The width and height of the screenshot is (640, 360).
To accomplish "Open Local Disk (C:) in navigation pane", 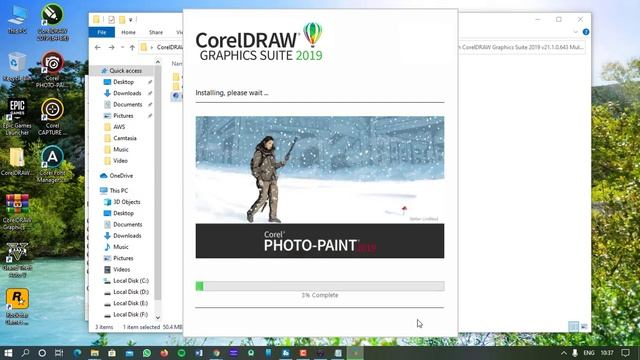I will 131,281.
